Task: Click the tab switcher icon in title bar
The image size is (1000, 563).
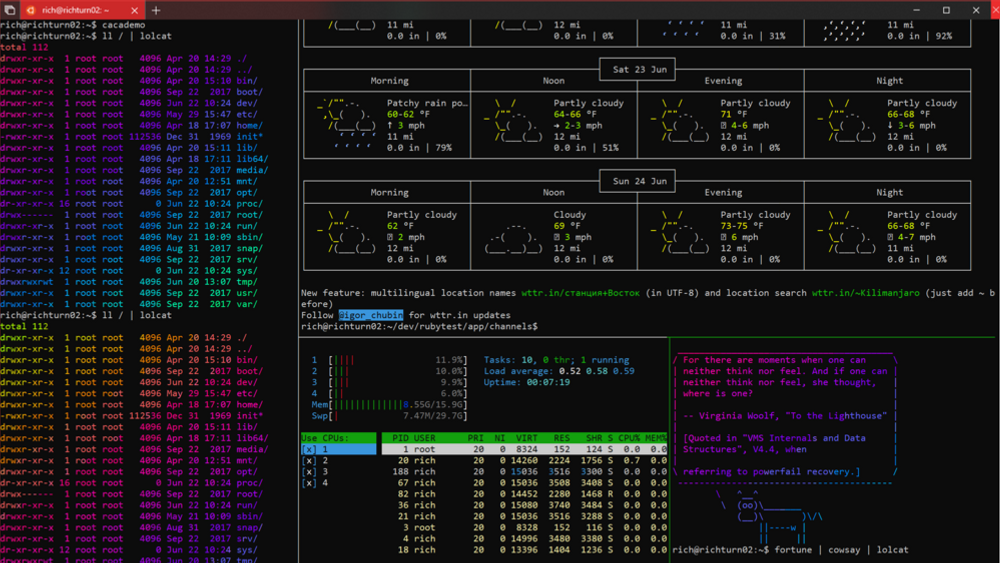Action: 10,10
